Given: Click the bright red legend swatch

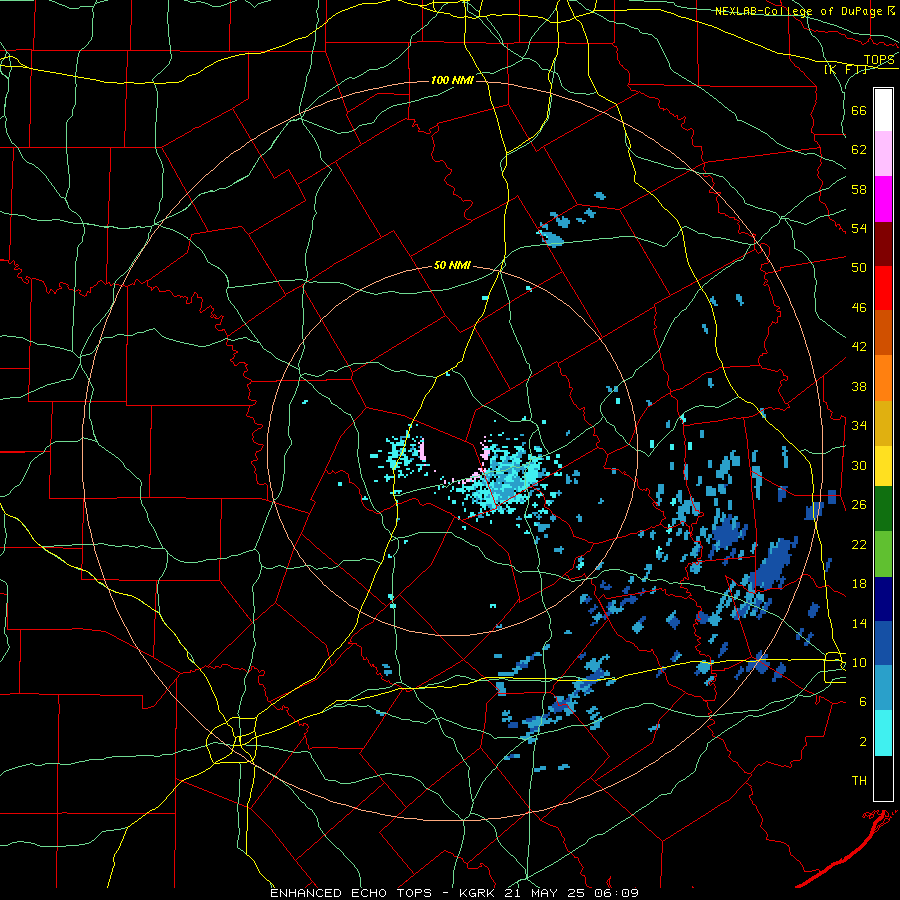Looking at the screenshot, I should pyautogui.click(x=883, y=288).
